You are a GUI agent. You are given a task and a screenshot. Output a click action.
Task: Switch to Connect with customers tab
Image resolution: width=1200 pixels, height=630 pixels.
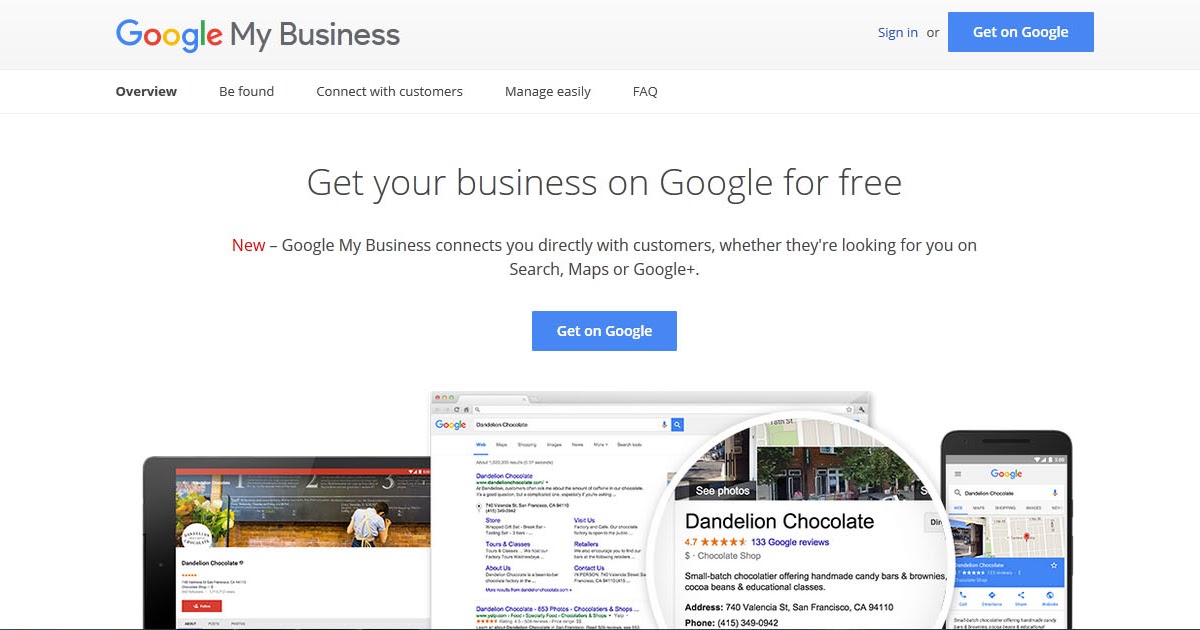coord(390,91)
